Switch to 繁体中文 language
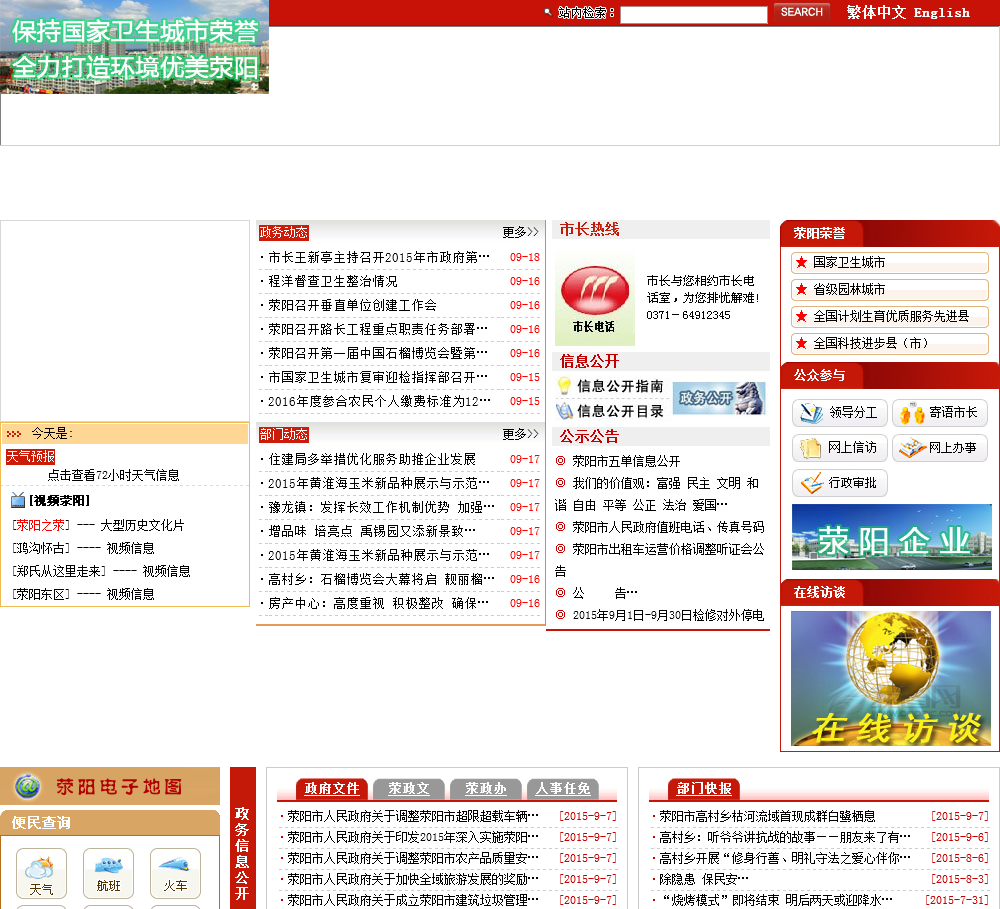The image size is (1000, 909). (876, 12)
